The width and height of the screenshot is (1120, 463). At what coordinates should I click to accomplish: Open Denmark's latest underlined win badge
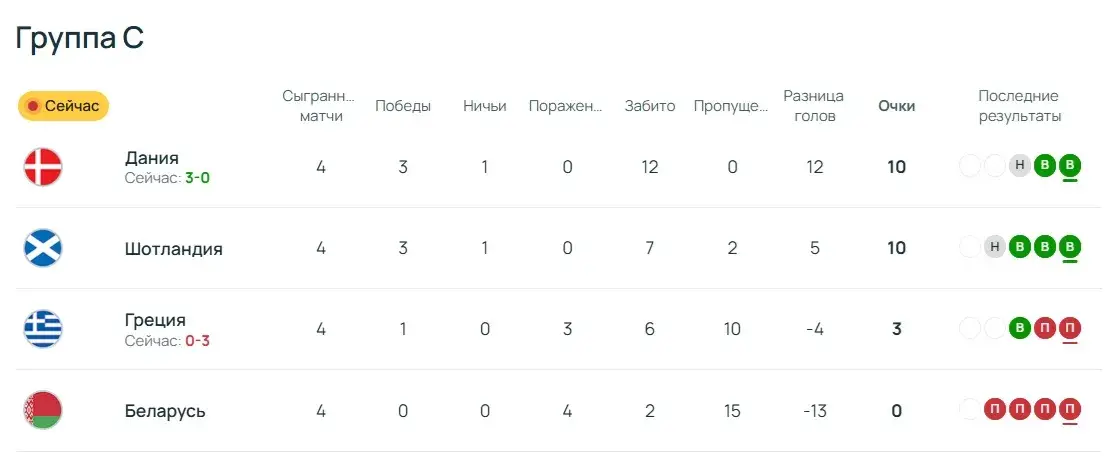(x=1070, y=166)
